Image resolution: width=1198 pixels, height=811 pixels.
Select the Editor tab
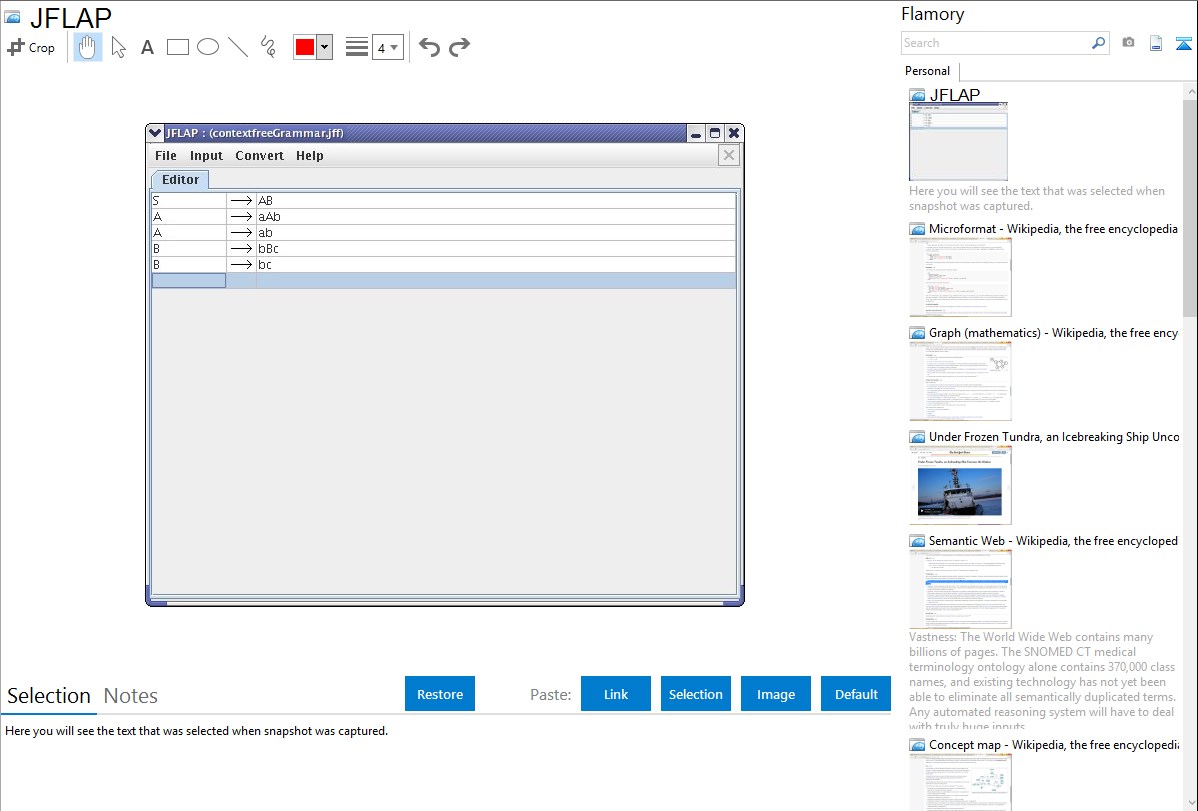pos(180,180)
